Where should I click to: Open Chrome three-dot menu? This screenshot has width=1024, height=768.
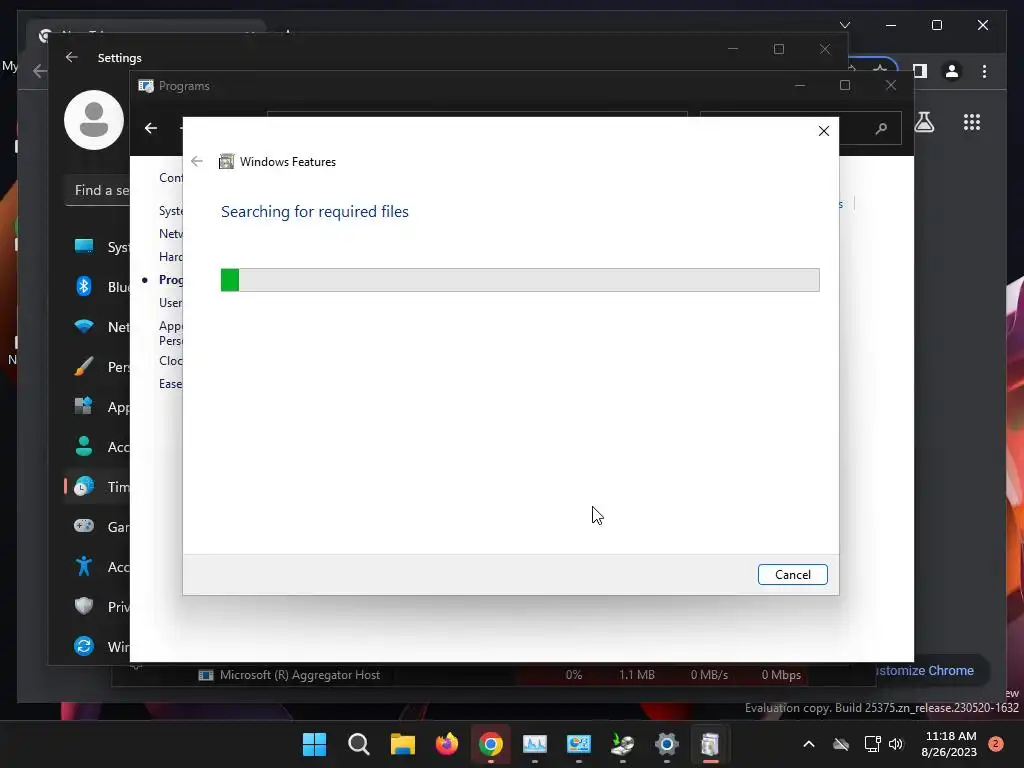pos(984,71)
